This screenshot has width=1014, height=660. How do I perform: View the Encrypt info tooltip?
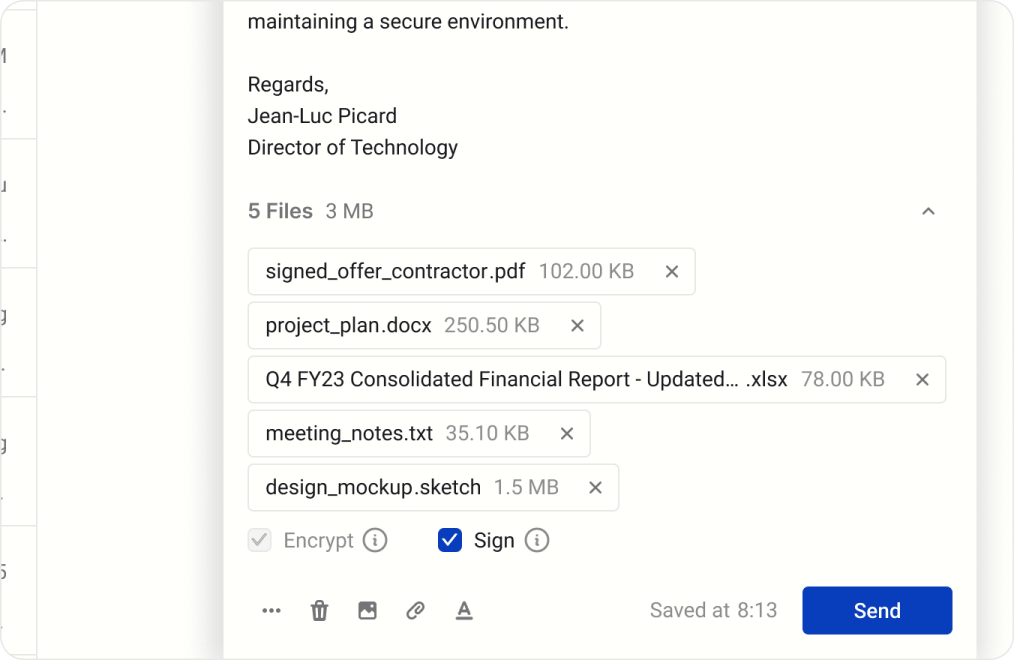[x=375, y=540]
